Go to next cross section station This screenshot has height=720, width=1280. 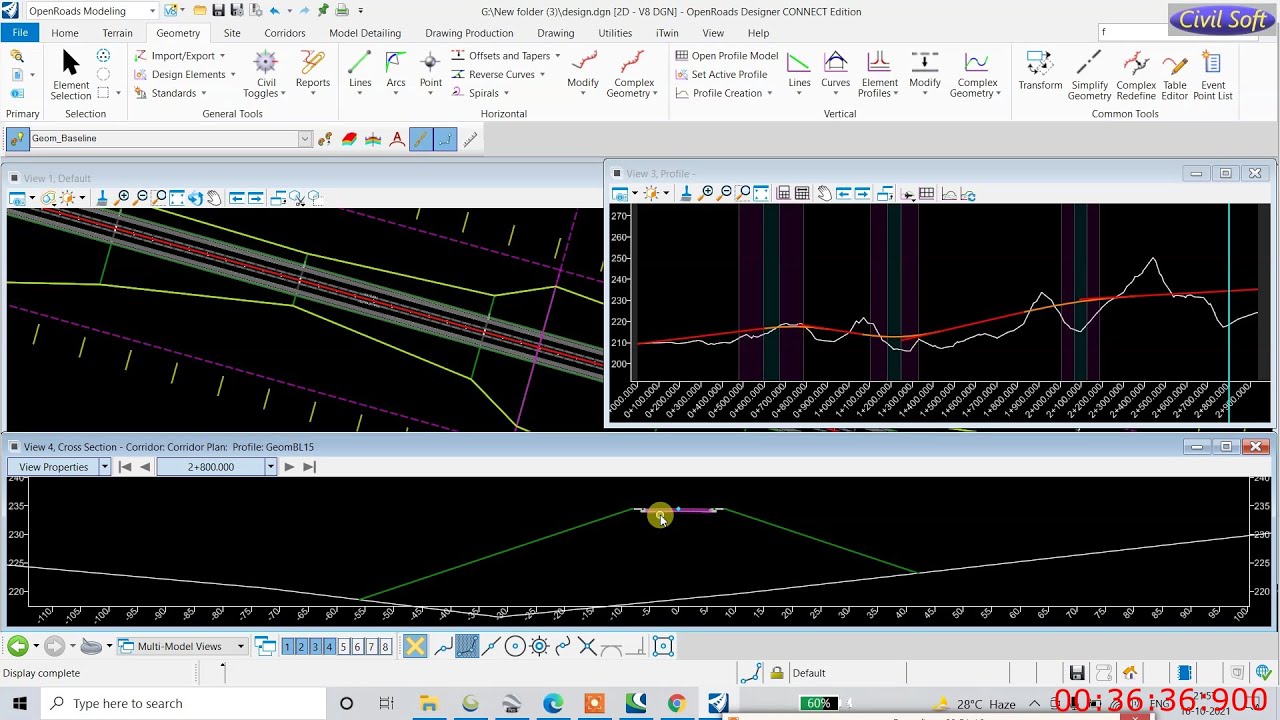coord(289,467)
